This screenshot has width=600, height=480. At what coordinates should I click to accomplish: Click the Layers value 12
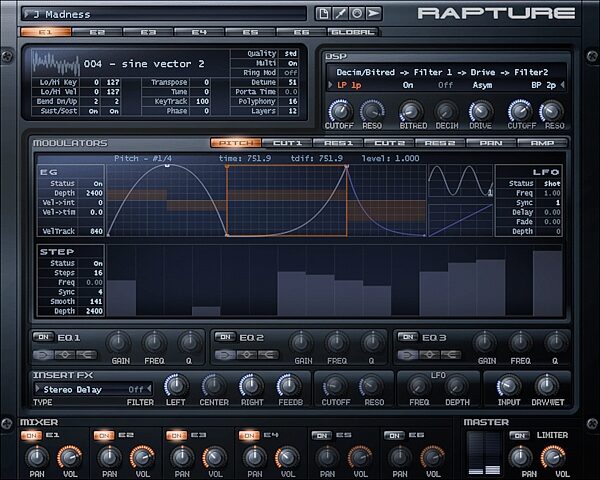pyautogui.click(x=292, y=111)
